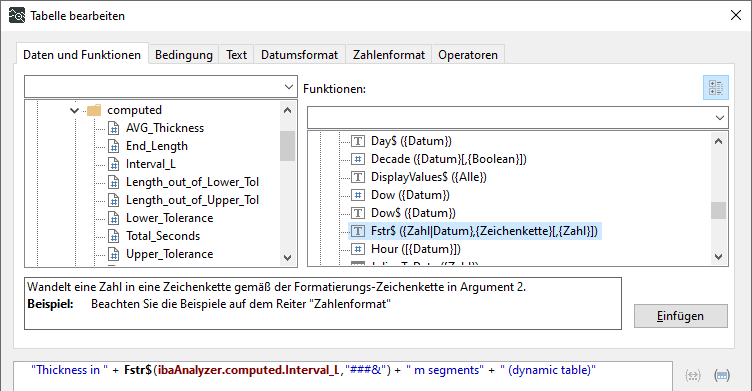Click the number-type icon beside Hour

point(358,249)
